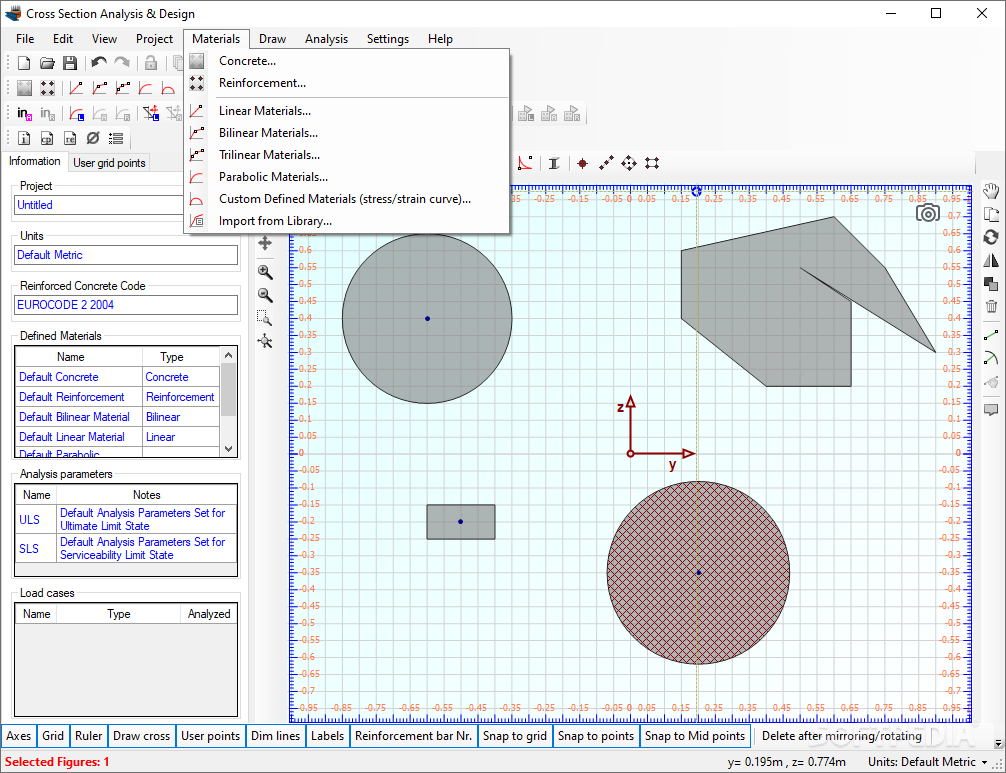
Task: Click the Custom defined material toolbar icon
Action: 168,88
